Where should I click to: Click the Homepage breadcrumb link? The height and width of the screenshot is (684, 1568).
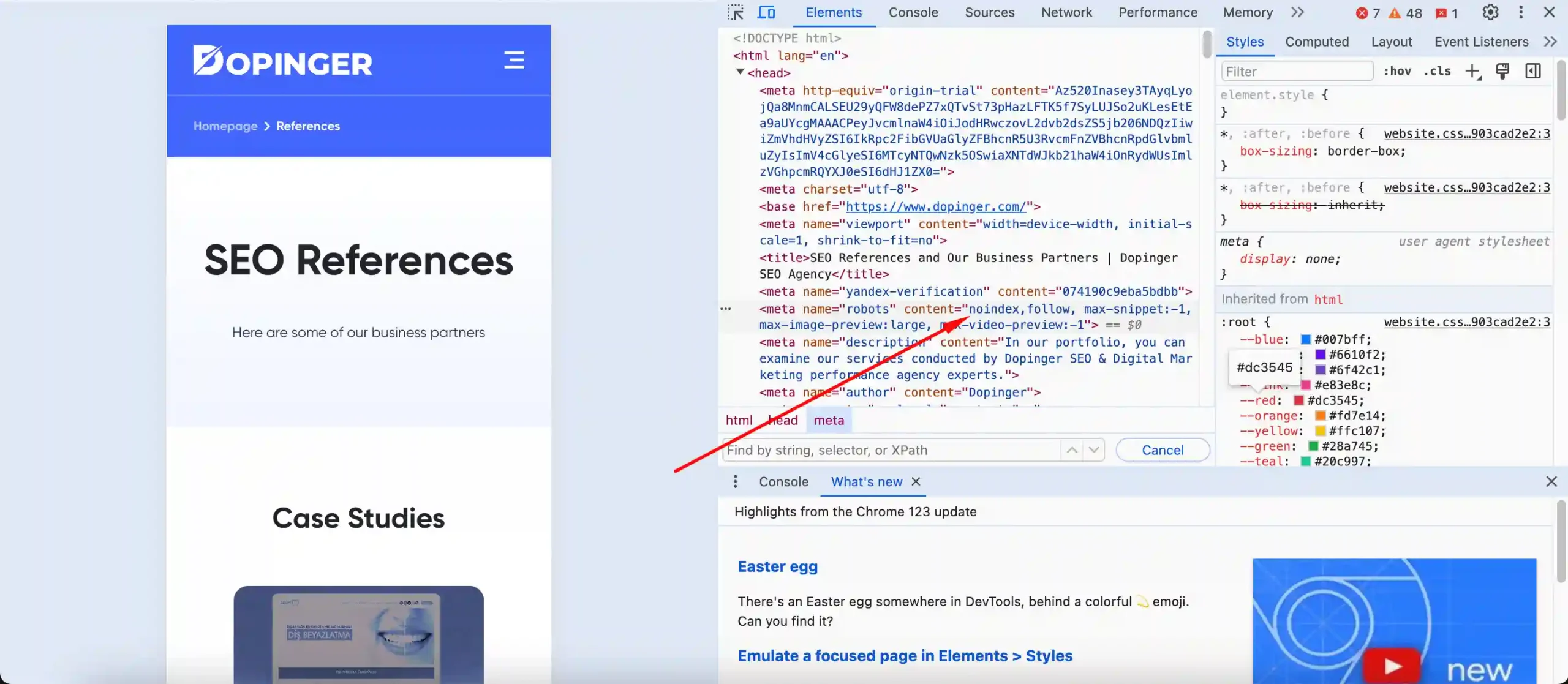[x=225, y=126]
